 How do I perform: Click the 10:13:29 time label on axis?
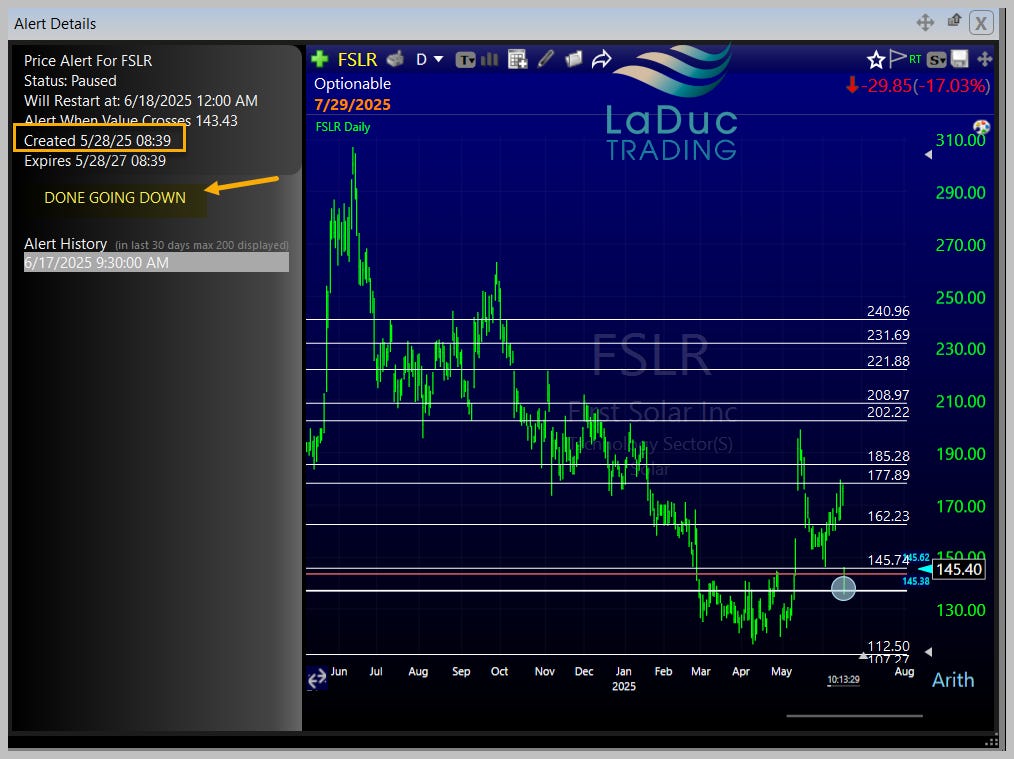click(x=843, y=679)
